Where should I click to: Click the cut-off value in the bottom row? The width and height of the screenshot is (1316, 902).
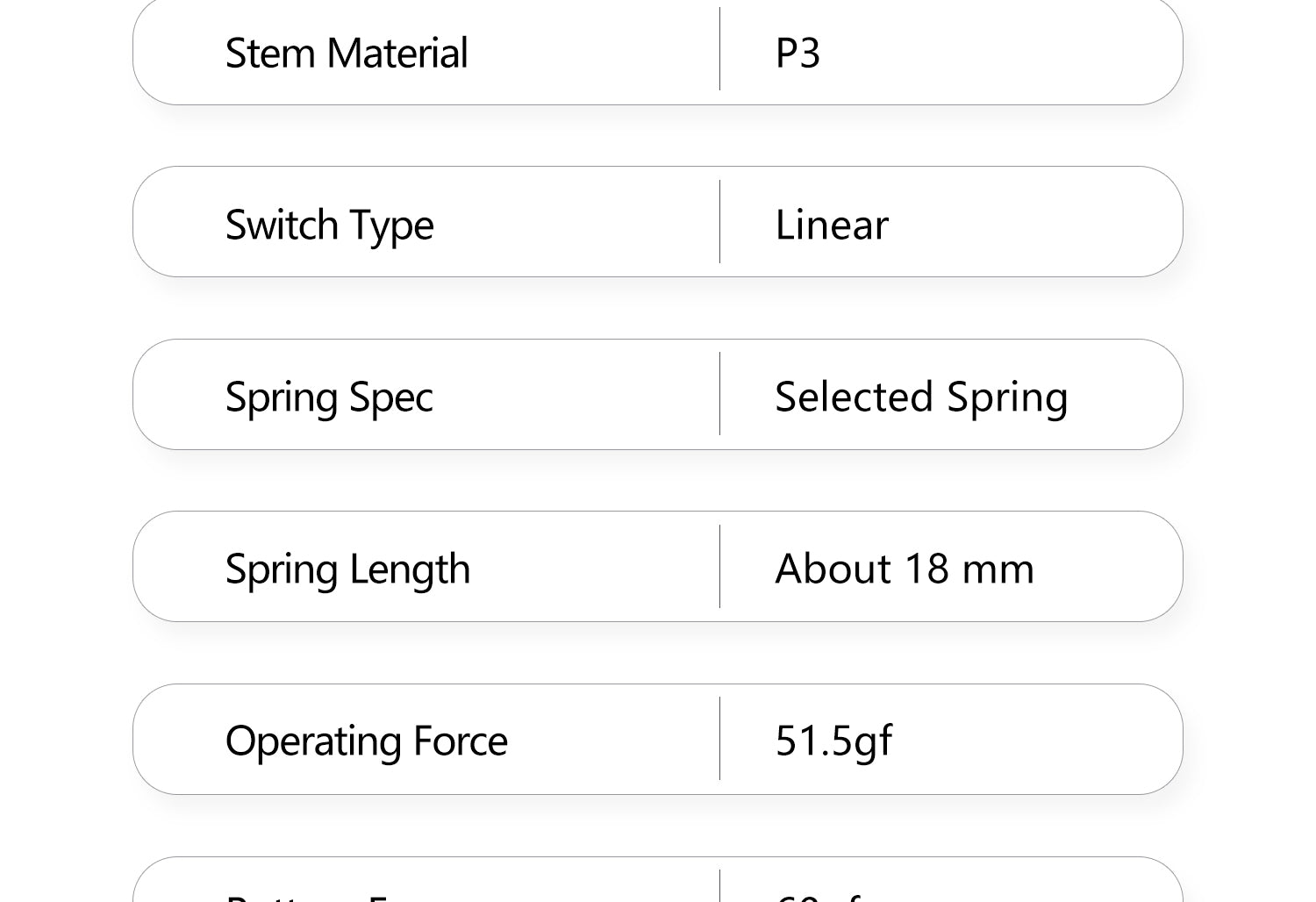[818, 896]
